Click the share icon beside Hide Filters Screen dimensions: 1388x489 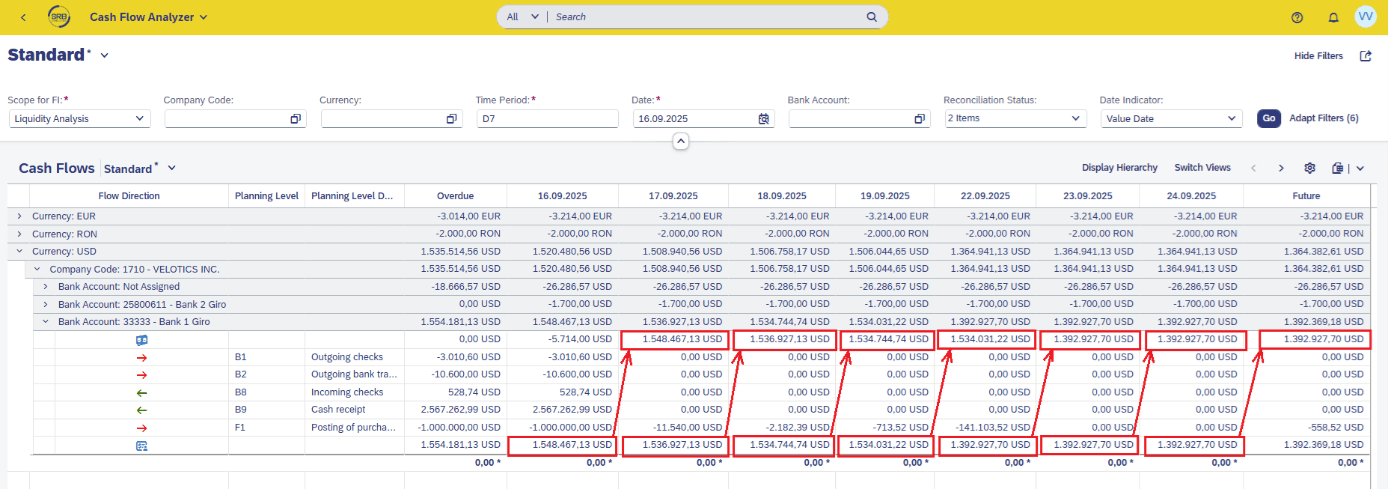point(1366,56)
